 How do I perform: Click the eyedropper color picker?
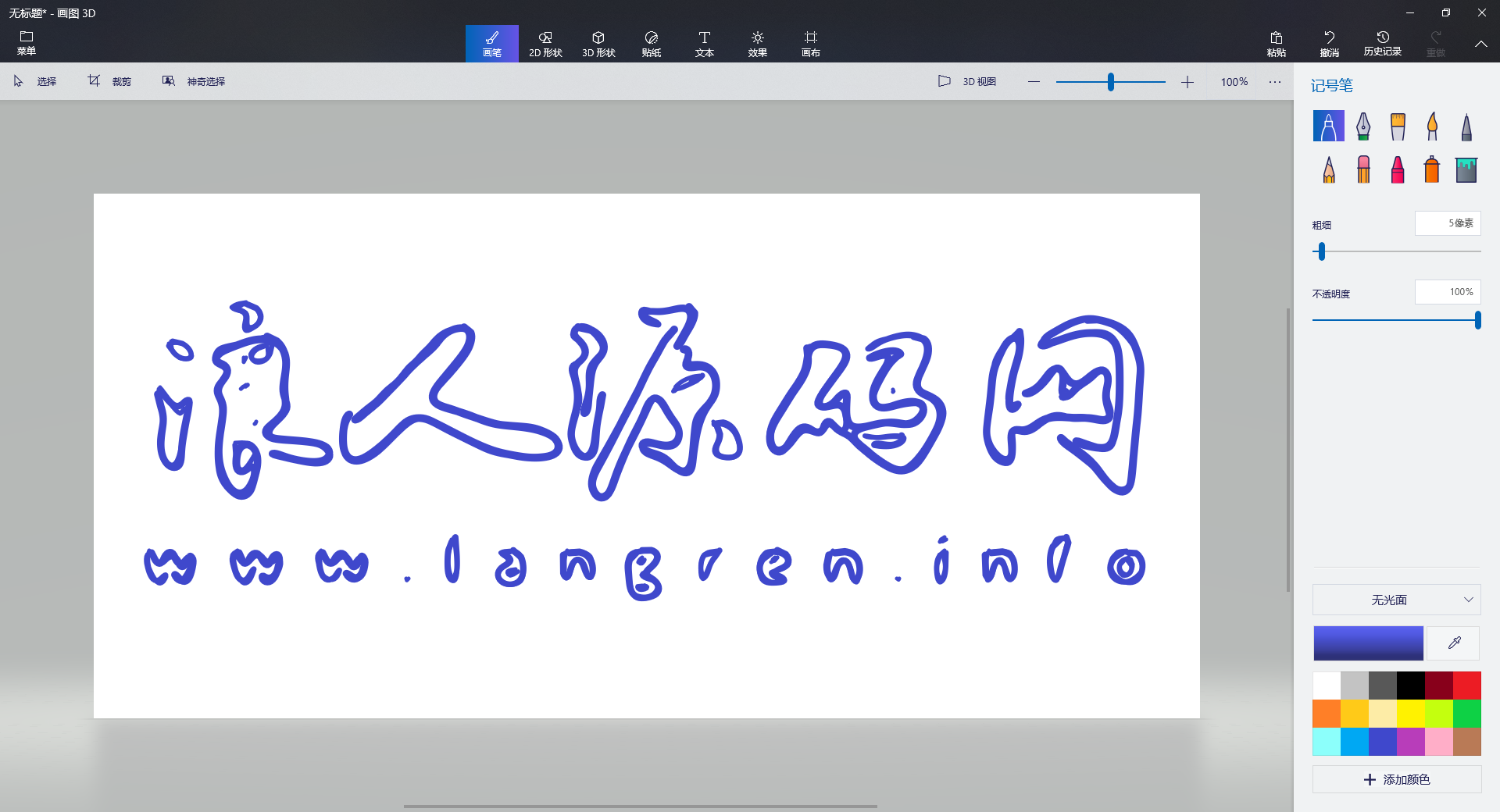pyautogui.click(x=1453, y=643)
